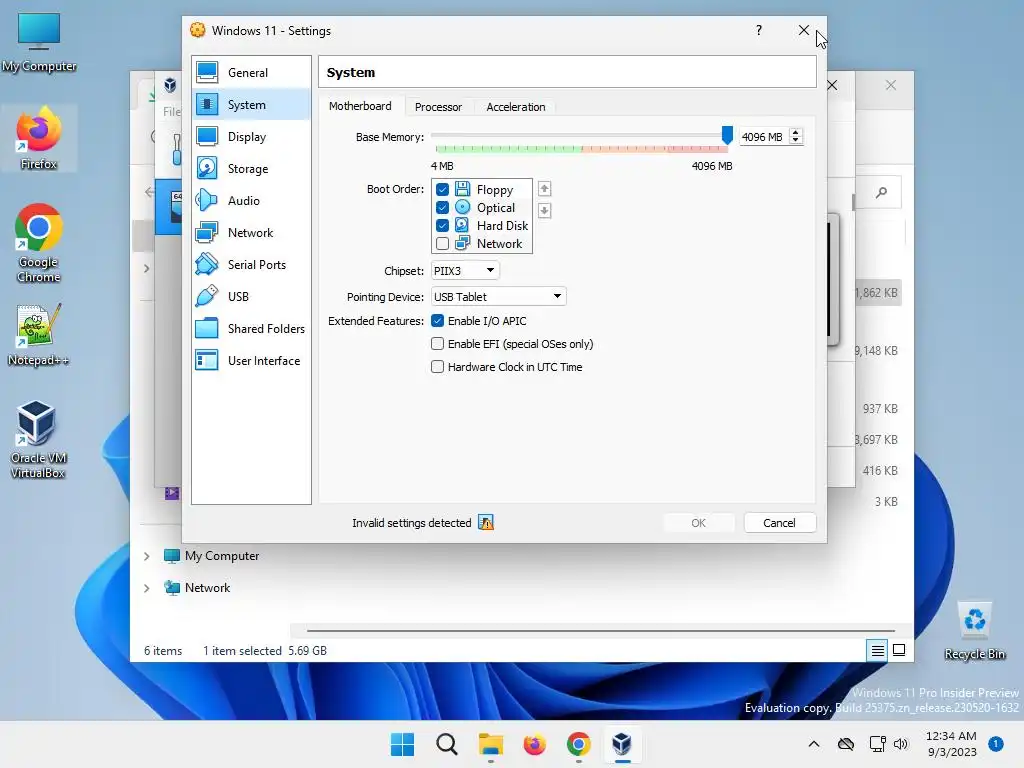This screenshot has width=1024, height=768.
Task: Open the Network settings category in sidebar
Action: [251, 232]
